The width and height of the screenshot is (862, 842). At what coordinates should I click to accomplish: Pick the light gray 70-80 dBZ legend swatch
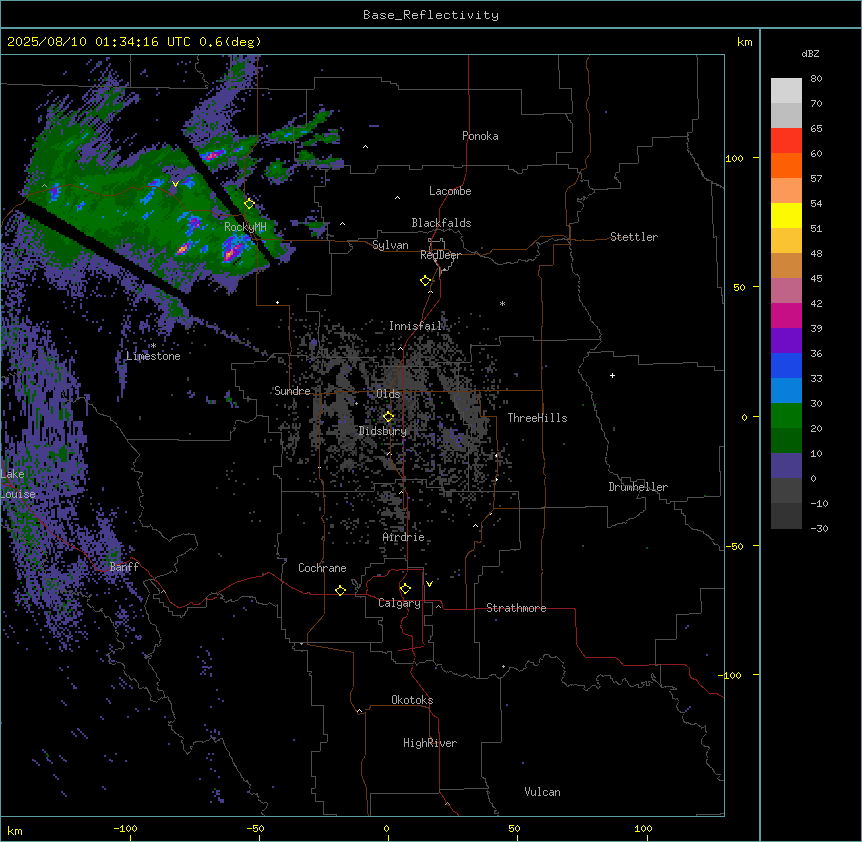click(786, 91)
